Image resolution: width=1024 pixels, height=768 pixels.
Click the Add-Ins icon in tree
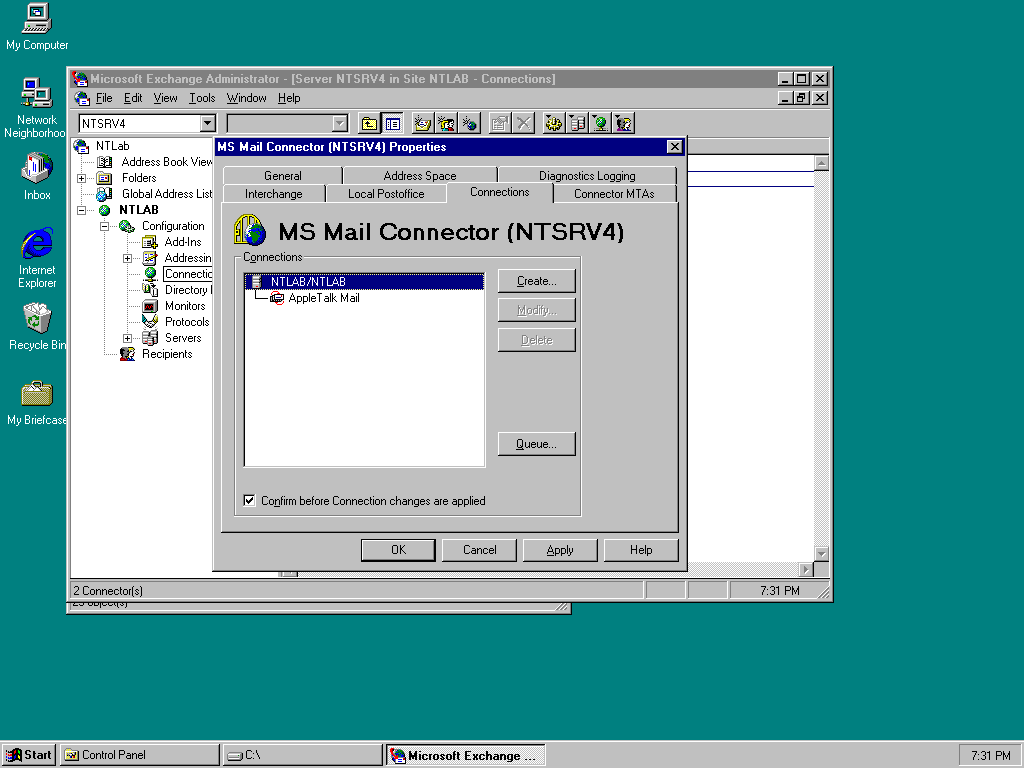tap(150, 242)
